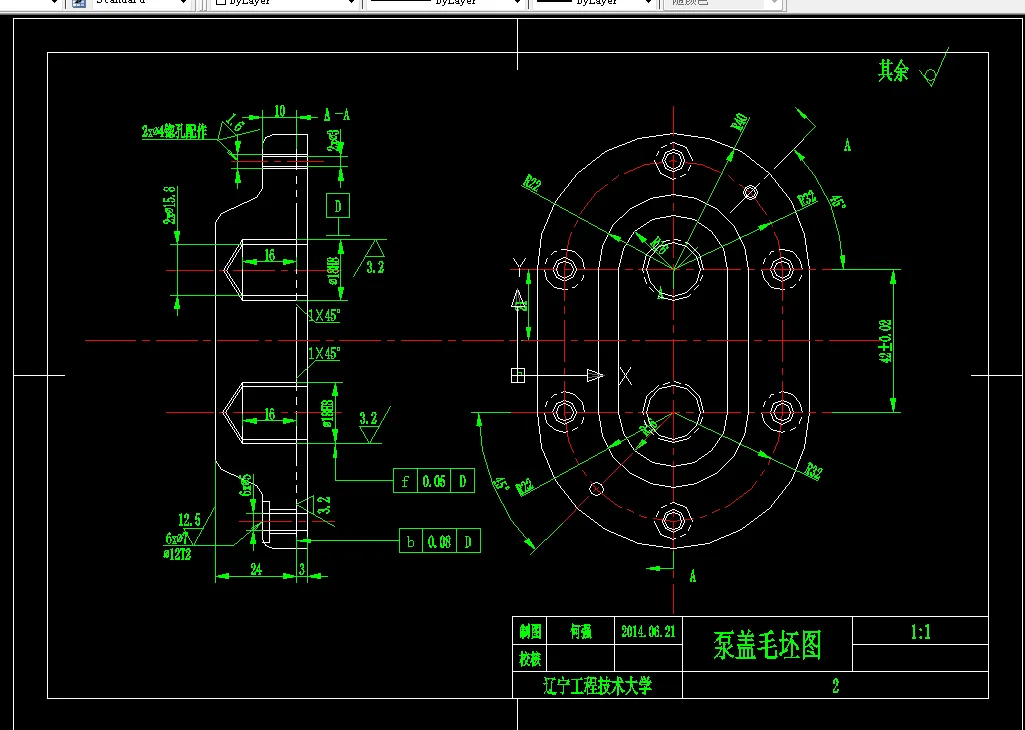
Task: Select the surface roughness symbol beside 其余
Action: click(934, 68)
